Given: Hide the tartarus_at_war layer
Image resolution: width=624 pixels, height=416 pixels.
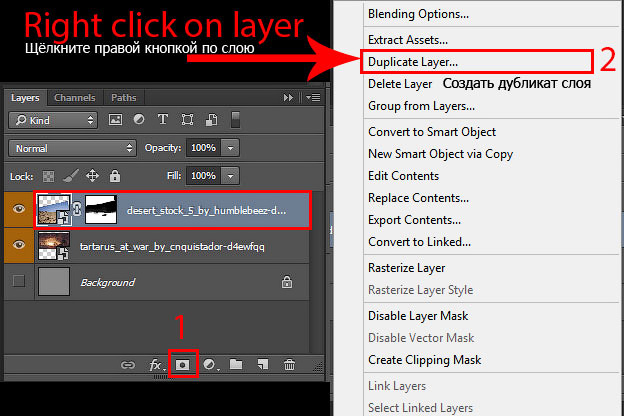Looking at the screenshot, I should [x=19, y=244].
